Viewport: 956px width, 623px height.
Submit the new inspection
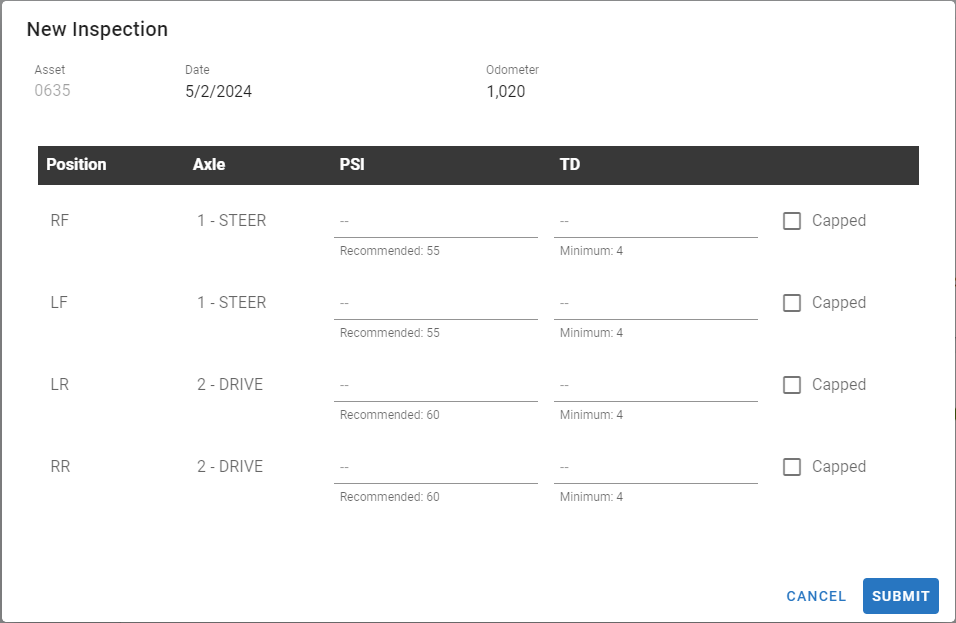coord(900,596)
